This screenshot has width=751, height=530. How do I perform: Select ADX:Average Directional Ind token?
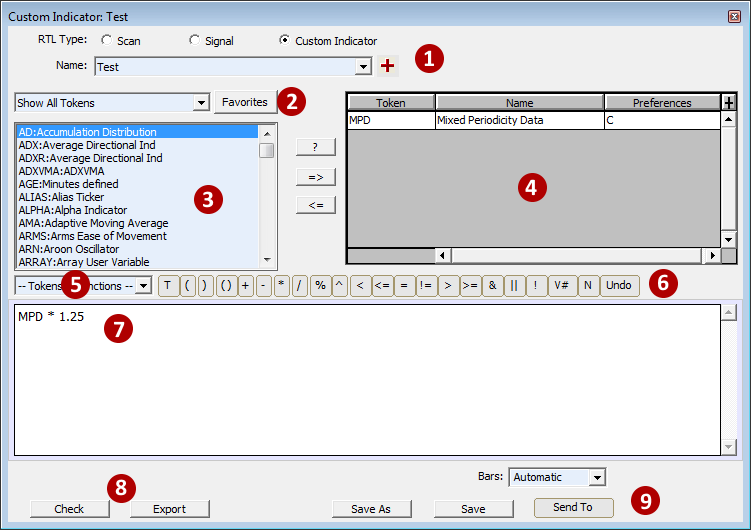point(86,145)
